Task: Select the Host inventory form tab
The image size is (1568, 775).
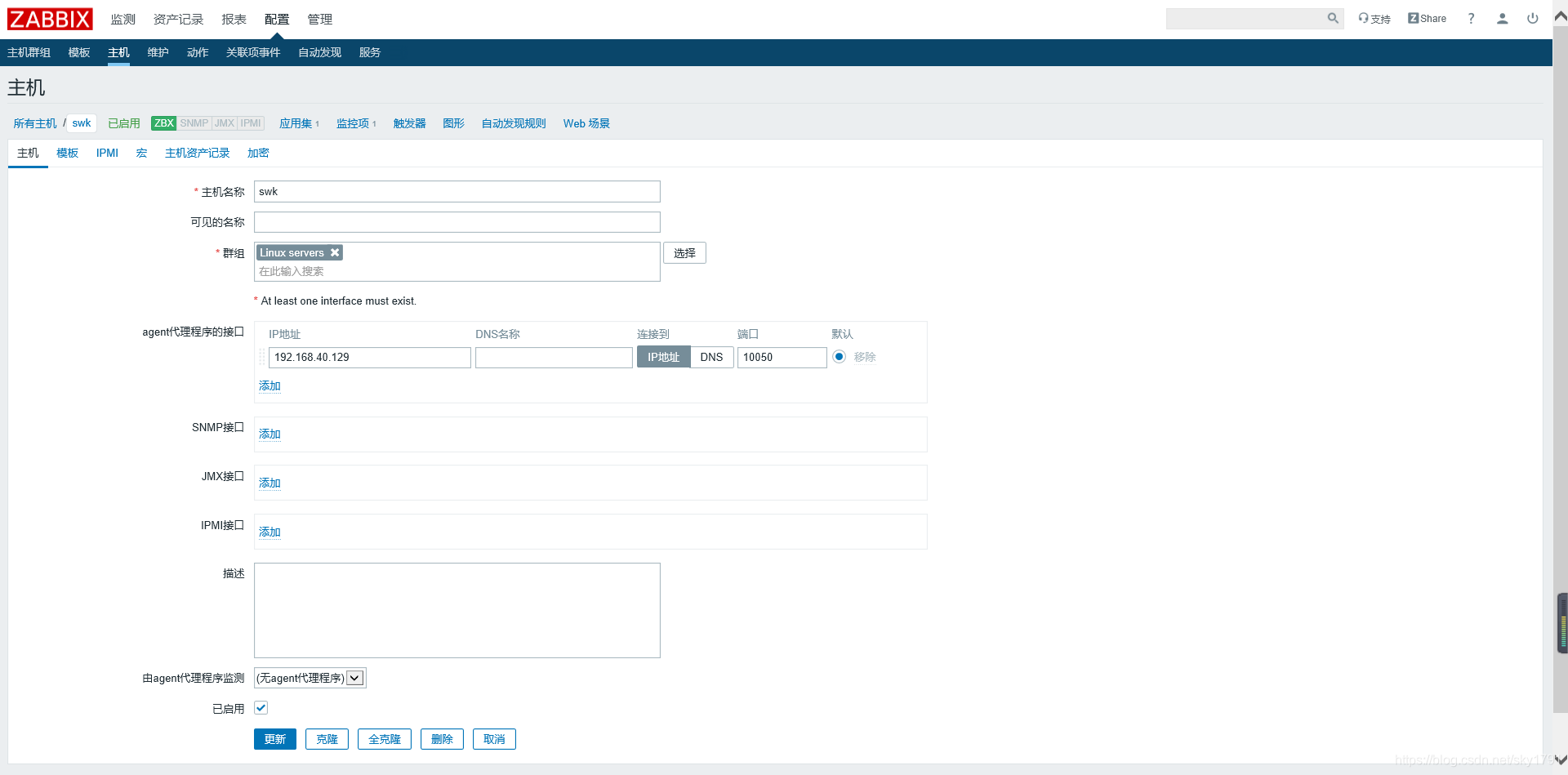Action: (198, 153)
